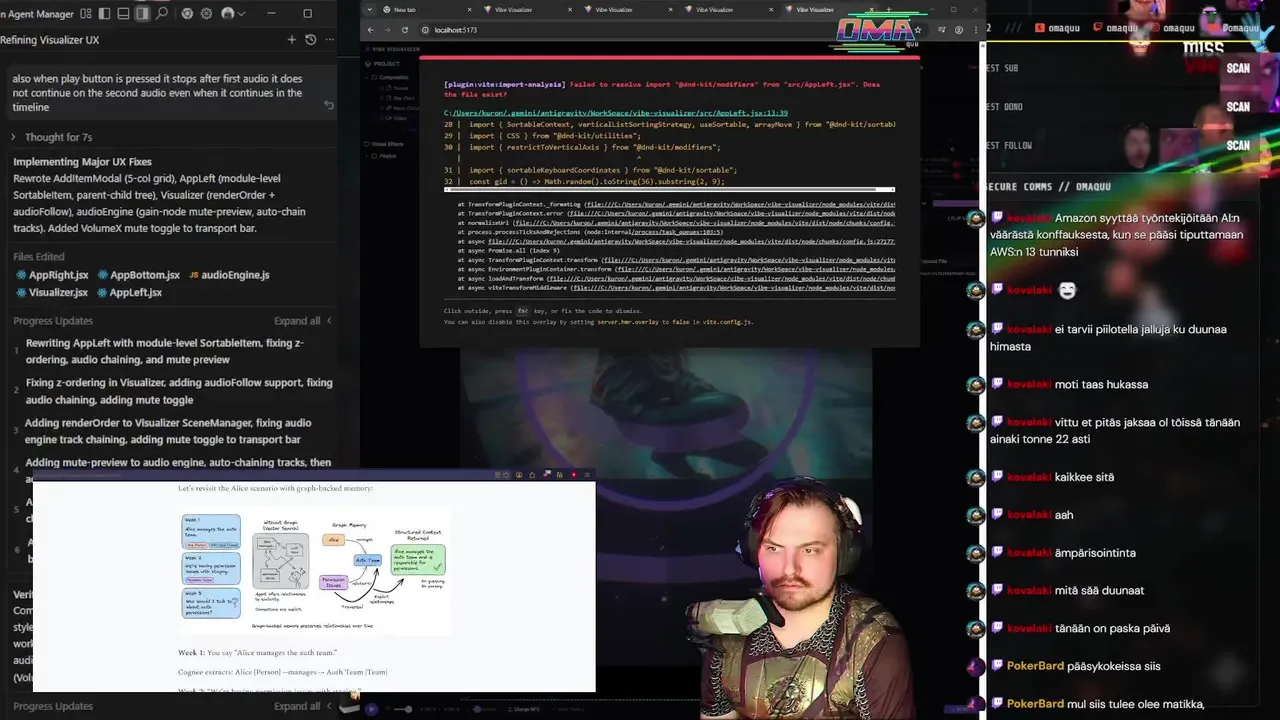Select the 'Refining Visualizer UX' conversation title
The height and width of the screenshot is (720, 1280).
[49, 40]
